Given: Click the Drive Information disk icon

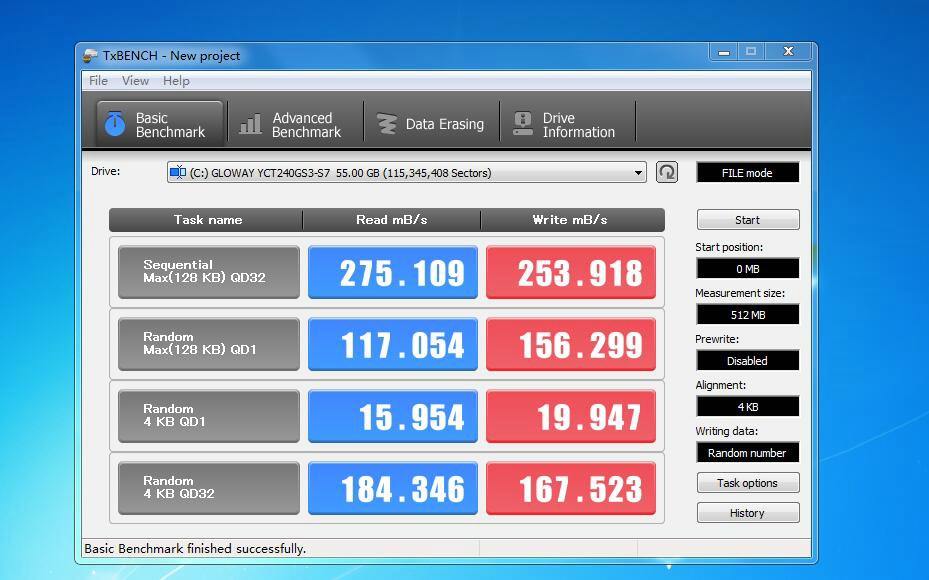Looking at the screenshot, I should pos(523,124).
